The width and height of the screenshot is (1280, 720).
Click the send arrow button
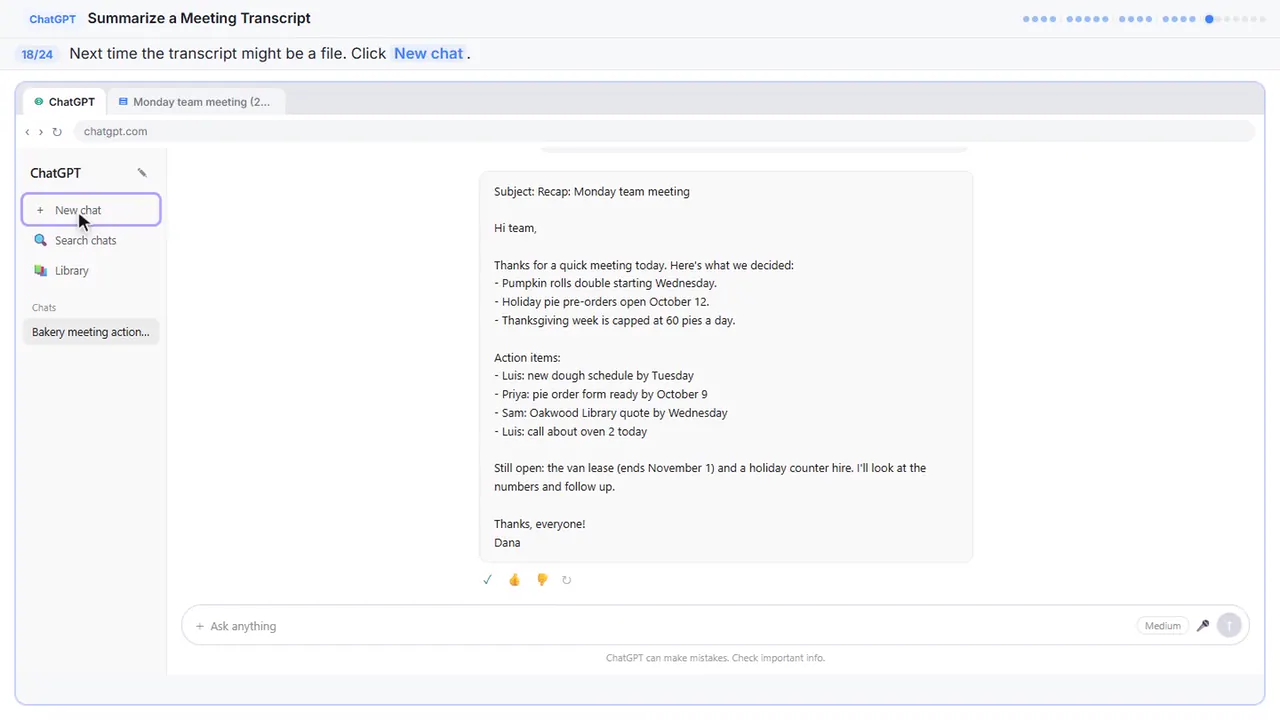(x=1229, y=626)
